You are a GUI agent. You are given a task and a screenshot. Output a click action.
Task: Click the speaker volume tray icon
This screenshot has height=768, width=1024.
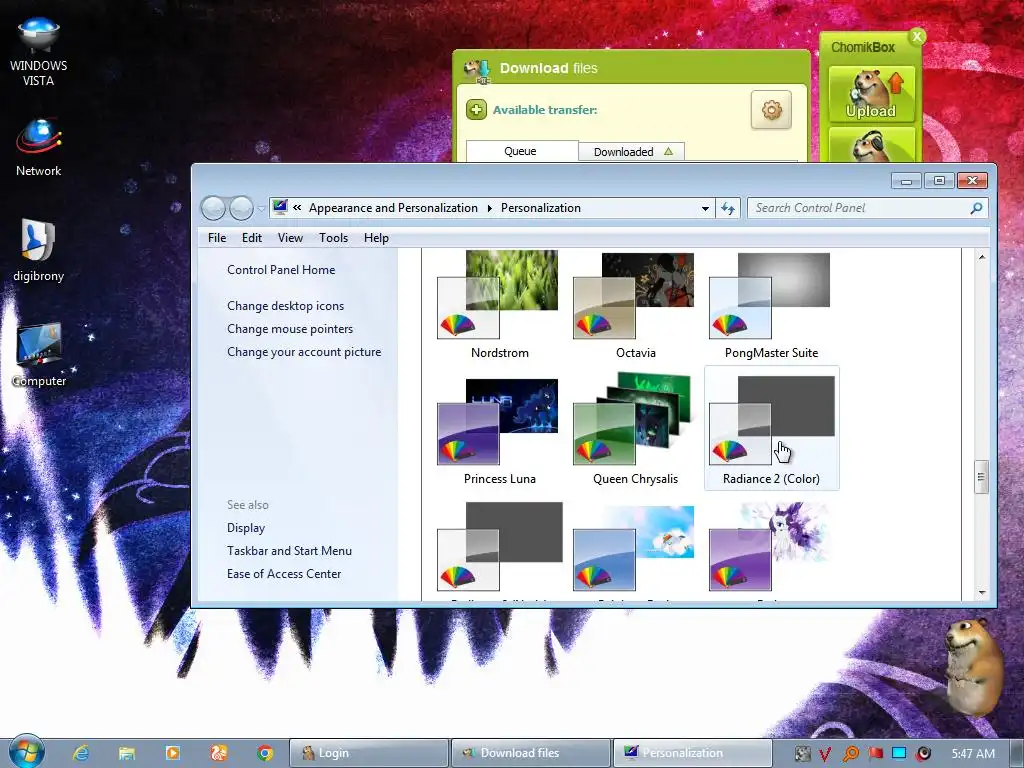(923, 754)
